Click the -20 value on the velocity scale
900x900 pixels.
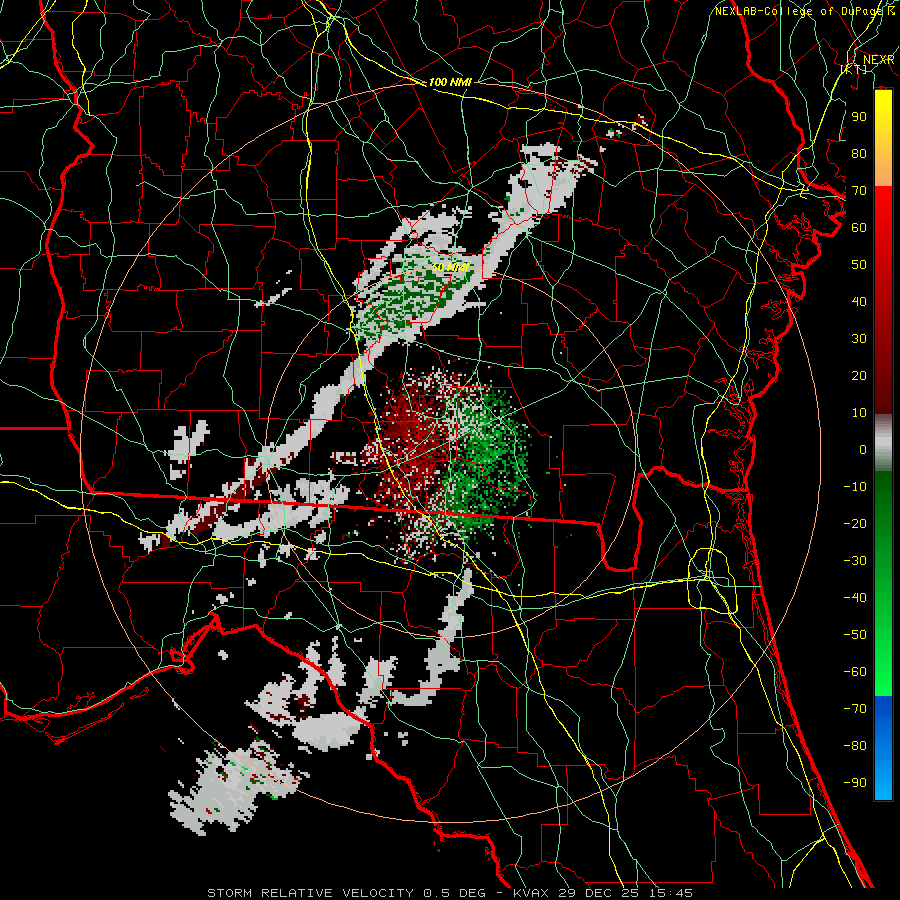point(855,523)
